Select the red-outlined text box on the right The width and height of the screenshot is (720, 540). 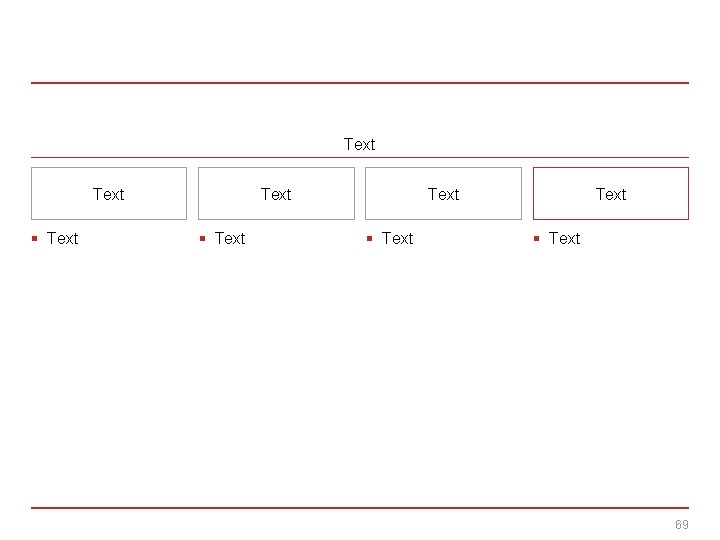(x=610, y=194)
